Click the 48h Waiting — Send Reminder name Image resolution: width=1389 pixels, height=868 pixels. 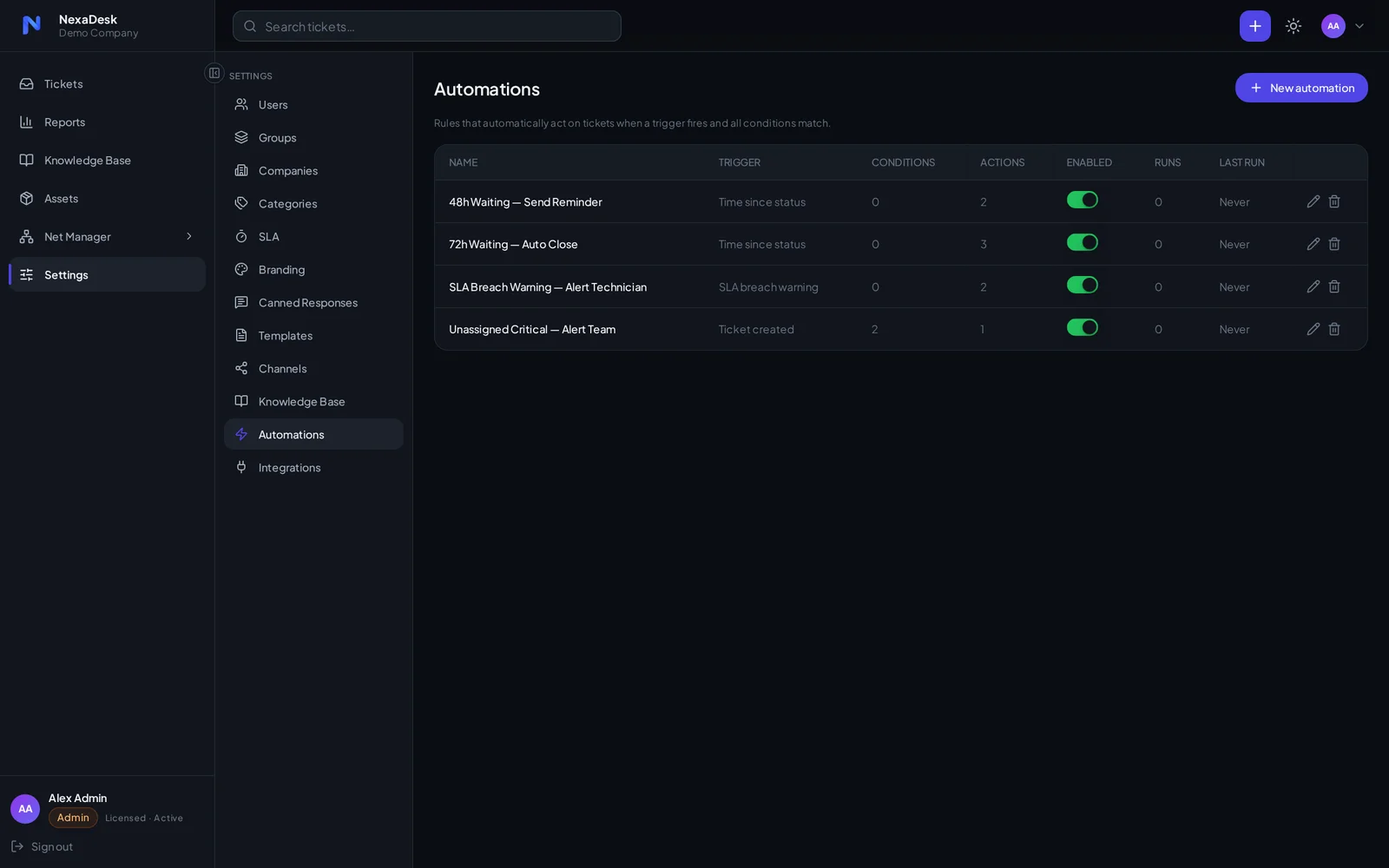[x=525, y=202]
